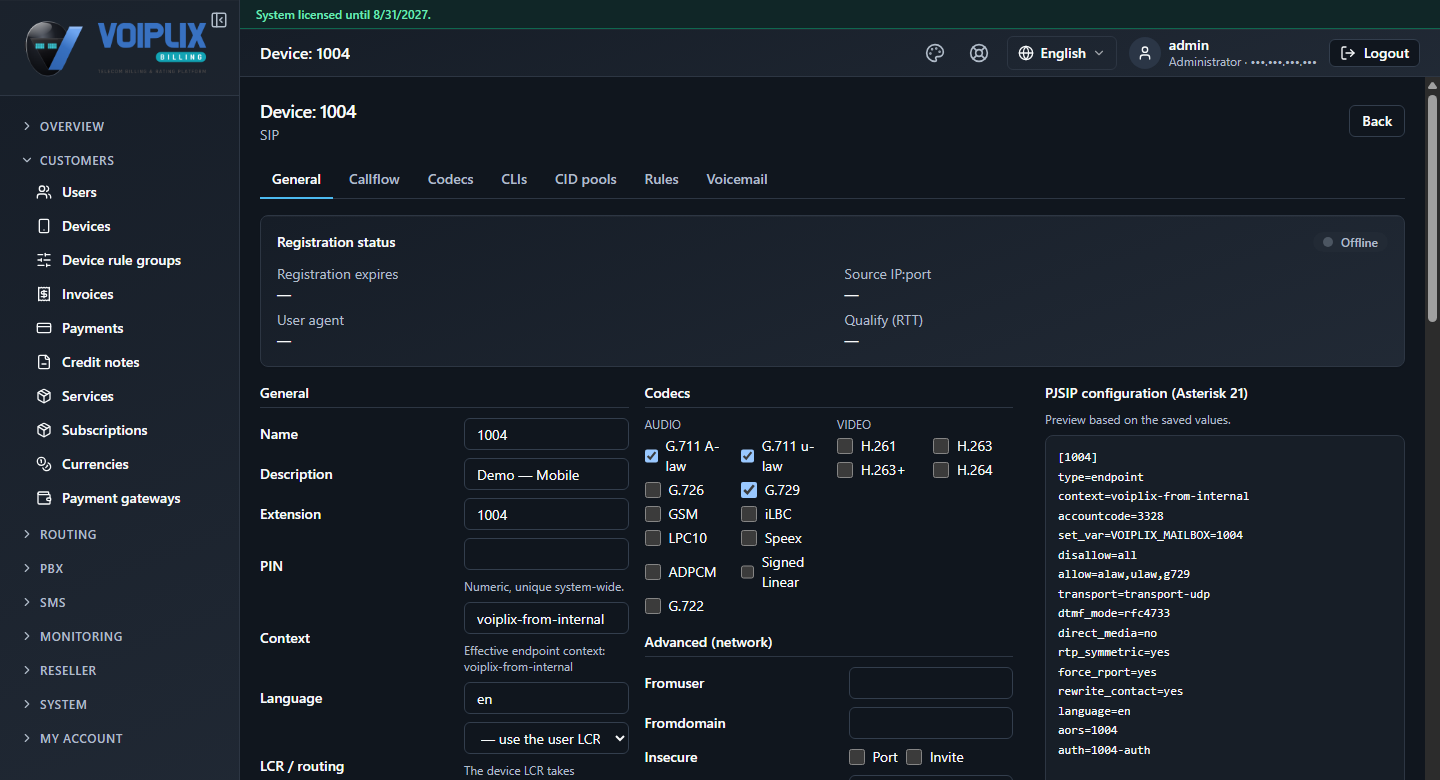Enable the GSM codec checkbox
The image size is (1440, 780).
pyautogui.click(x=653, y=514)
